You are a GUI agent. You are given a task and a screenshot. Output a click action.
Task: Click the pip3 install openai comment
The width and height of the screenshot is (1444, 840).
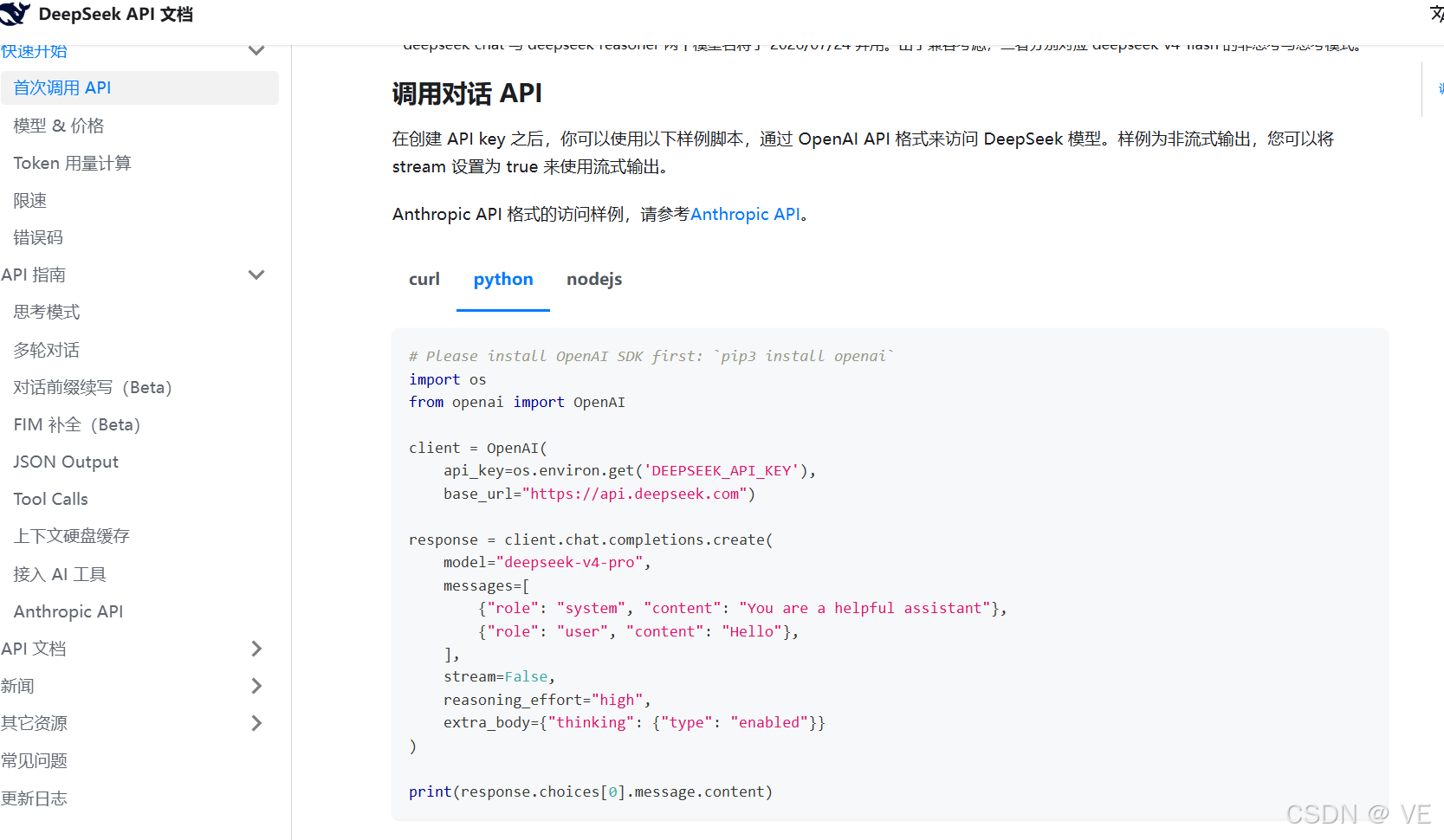651,356
